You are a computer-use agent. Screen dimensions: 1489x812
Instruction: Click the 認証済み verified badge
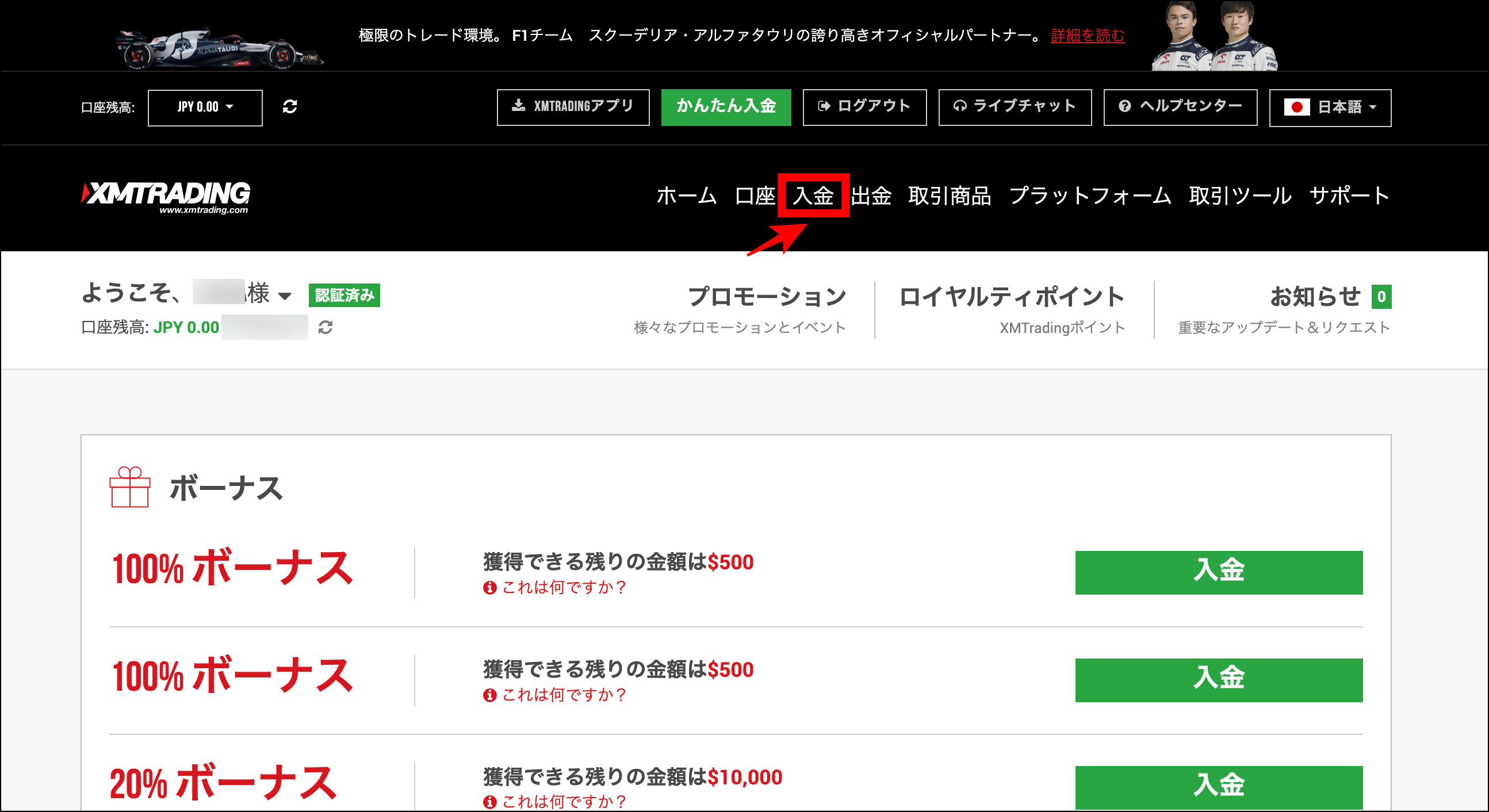(x=345, y=296)
